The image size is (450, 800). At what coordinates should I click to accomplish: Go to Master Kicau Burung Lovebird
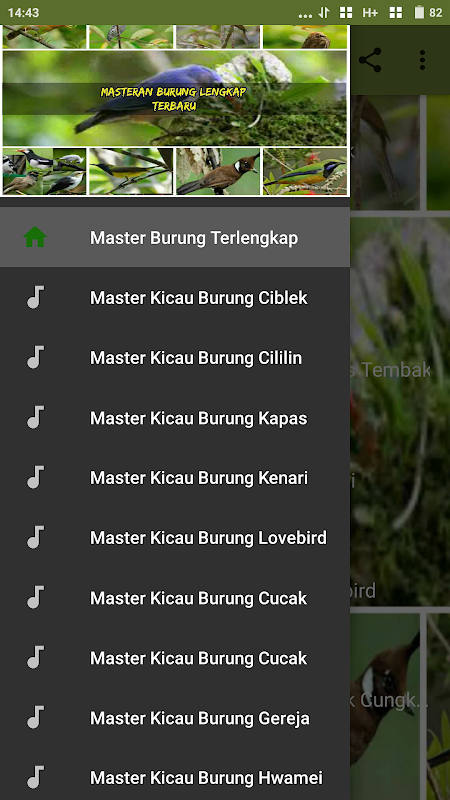[x=175, y=537]
